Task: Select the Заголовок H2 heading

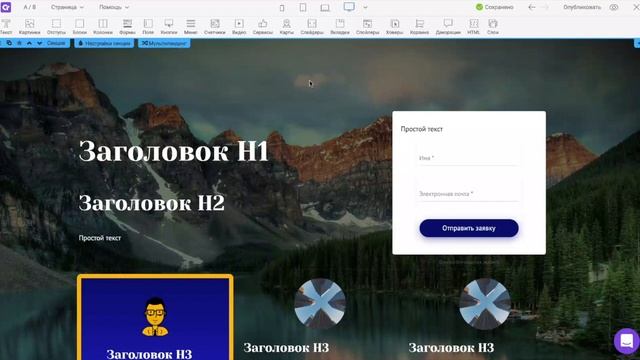Action: [x=151, y=203]
